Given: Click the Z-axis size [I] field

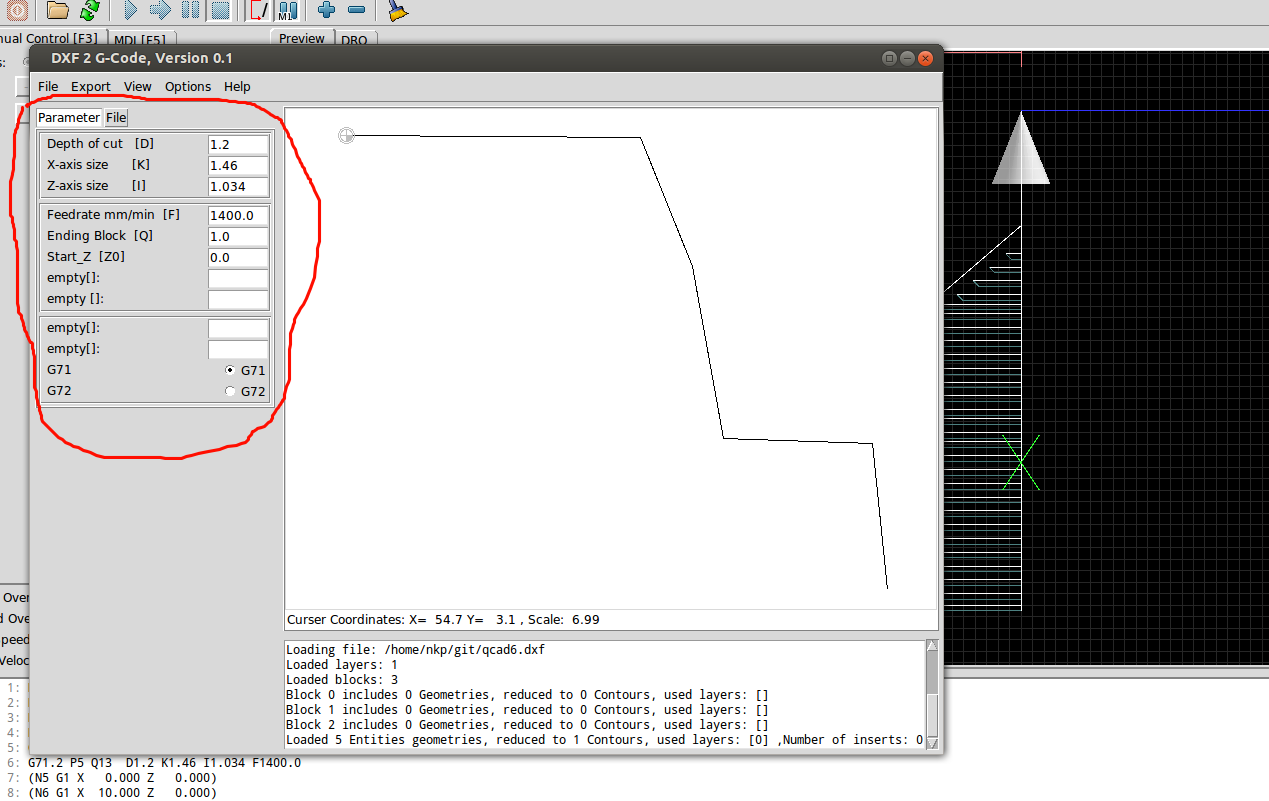Looking at the screenshot, I should click(238, 186).
